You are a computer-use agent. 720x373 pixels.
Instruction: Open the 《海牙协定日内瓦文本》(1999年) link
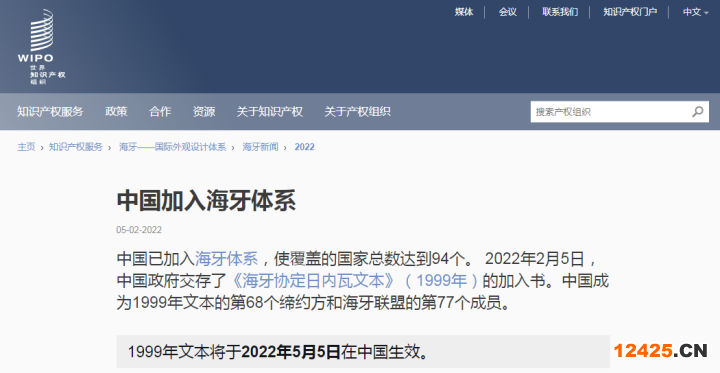354,281
